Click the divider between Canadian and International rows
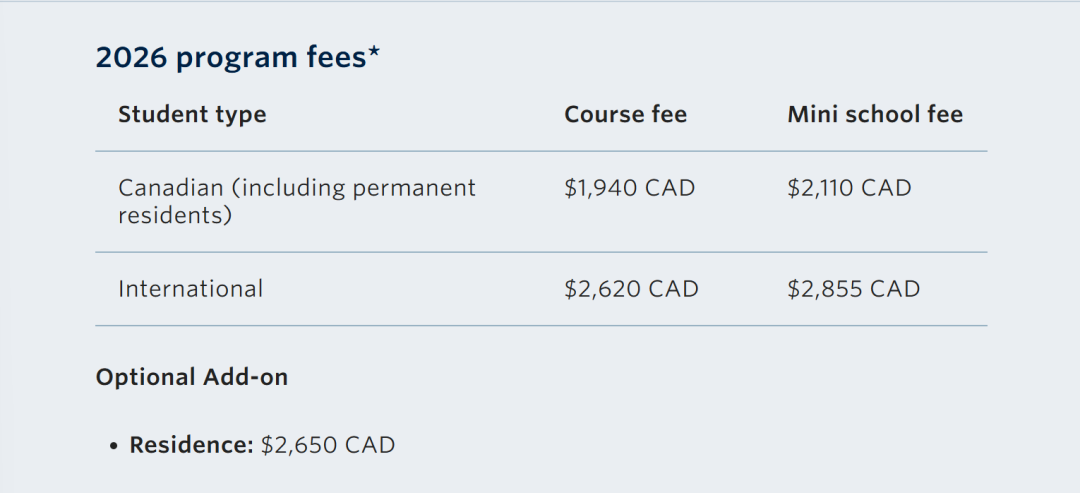This screenshot has height=493, width=1080. [x=541, y=252]
